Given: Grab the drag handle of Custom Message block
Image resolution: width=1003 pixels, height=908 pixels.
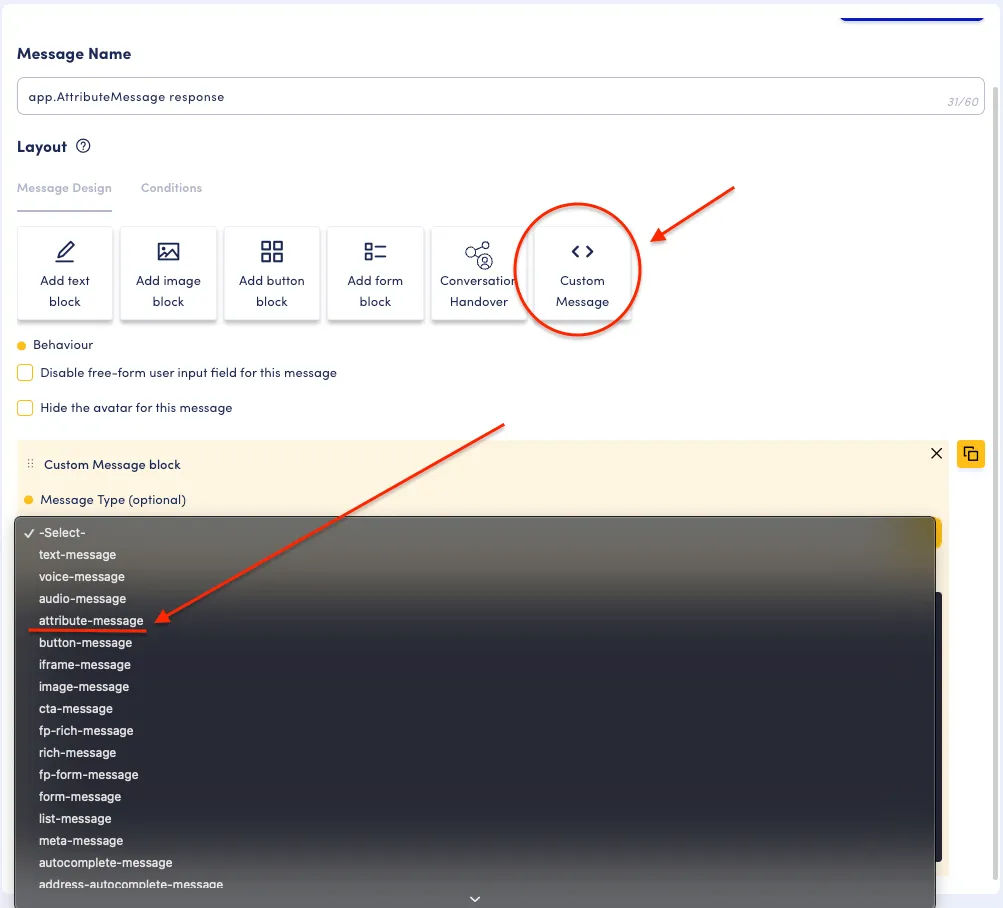Looking at the screenshot, I should 30,463.
